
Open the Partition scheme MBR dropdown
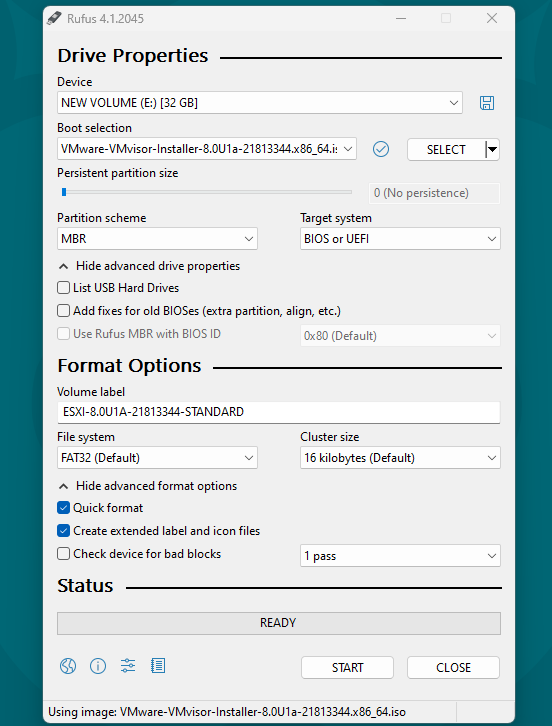[157, 239]
